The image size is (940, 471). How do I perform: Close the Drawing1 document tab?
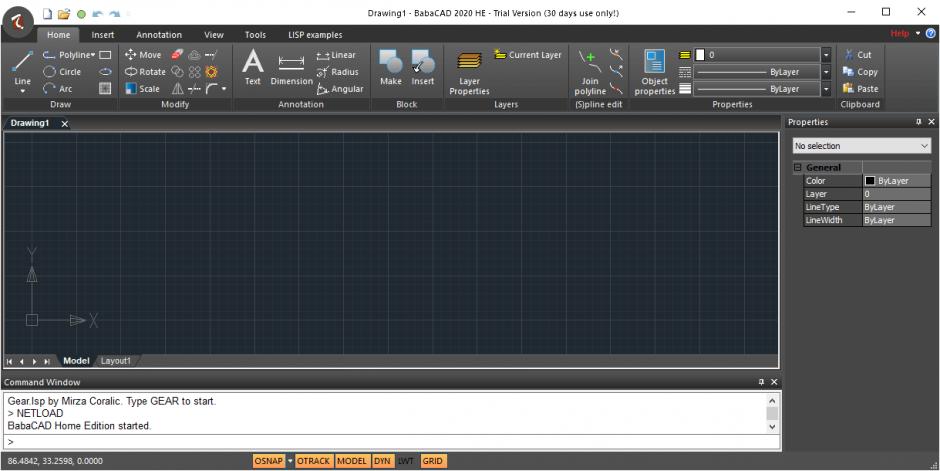click(64, 123)
